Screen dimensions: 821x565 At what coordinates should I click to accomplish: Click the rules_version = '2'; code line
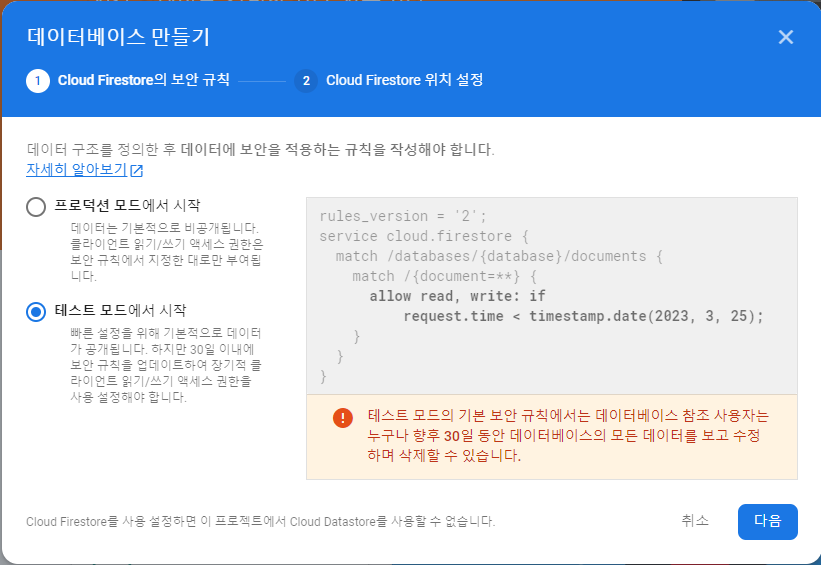coord(403,216)
